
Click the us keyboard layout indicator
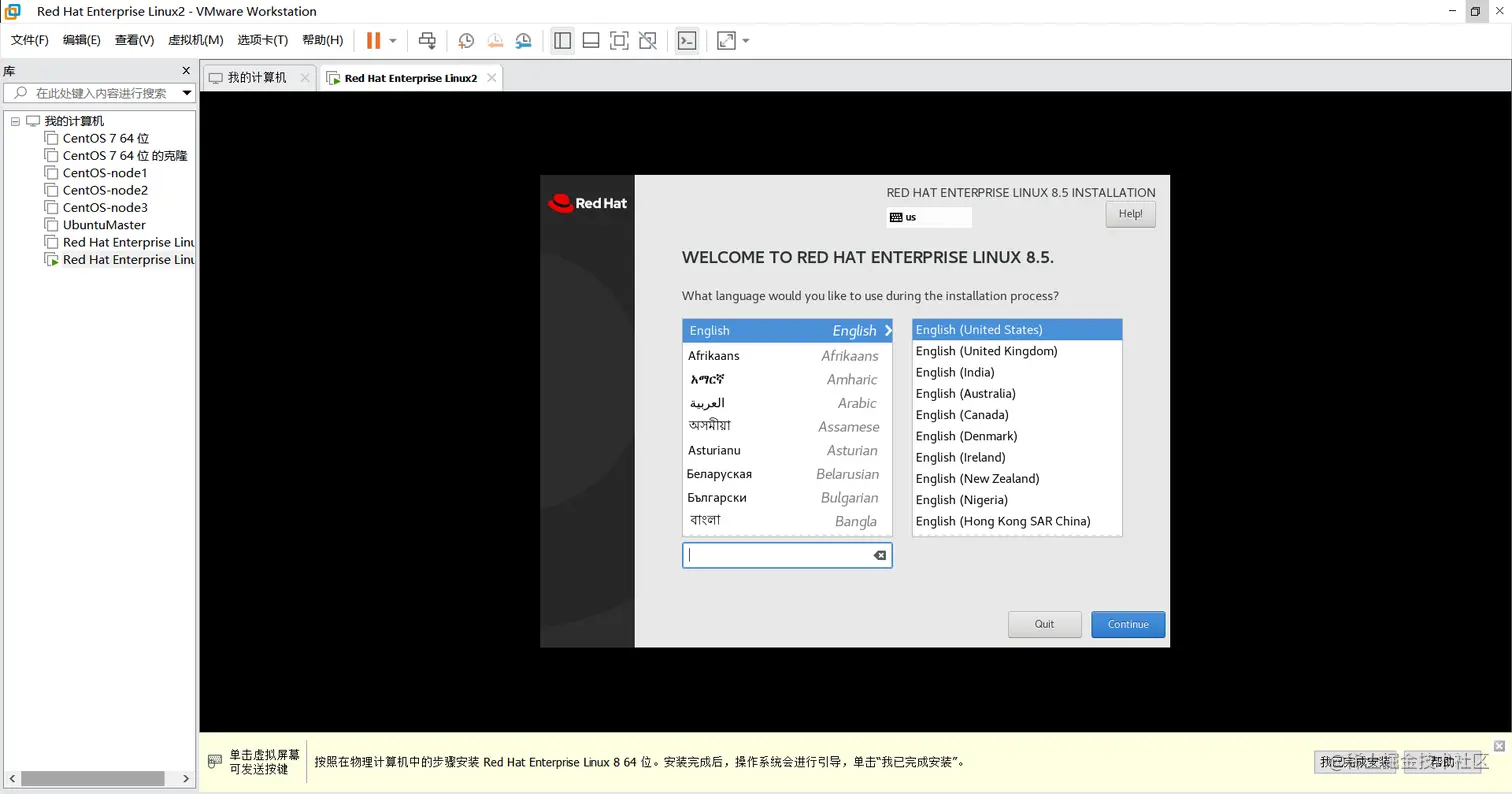click(x=928, y=217)
